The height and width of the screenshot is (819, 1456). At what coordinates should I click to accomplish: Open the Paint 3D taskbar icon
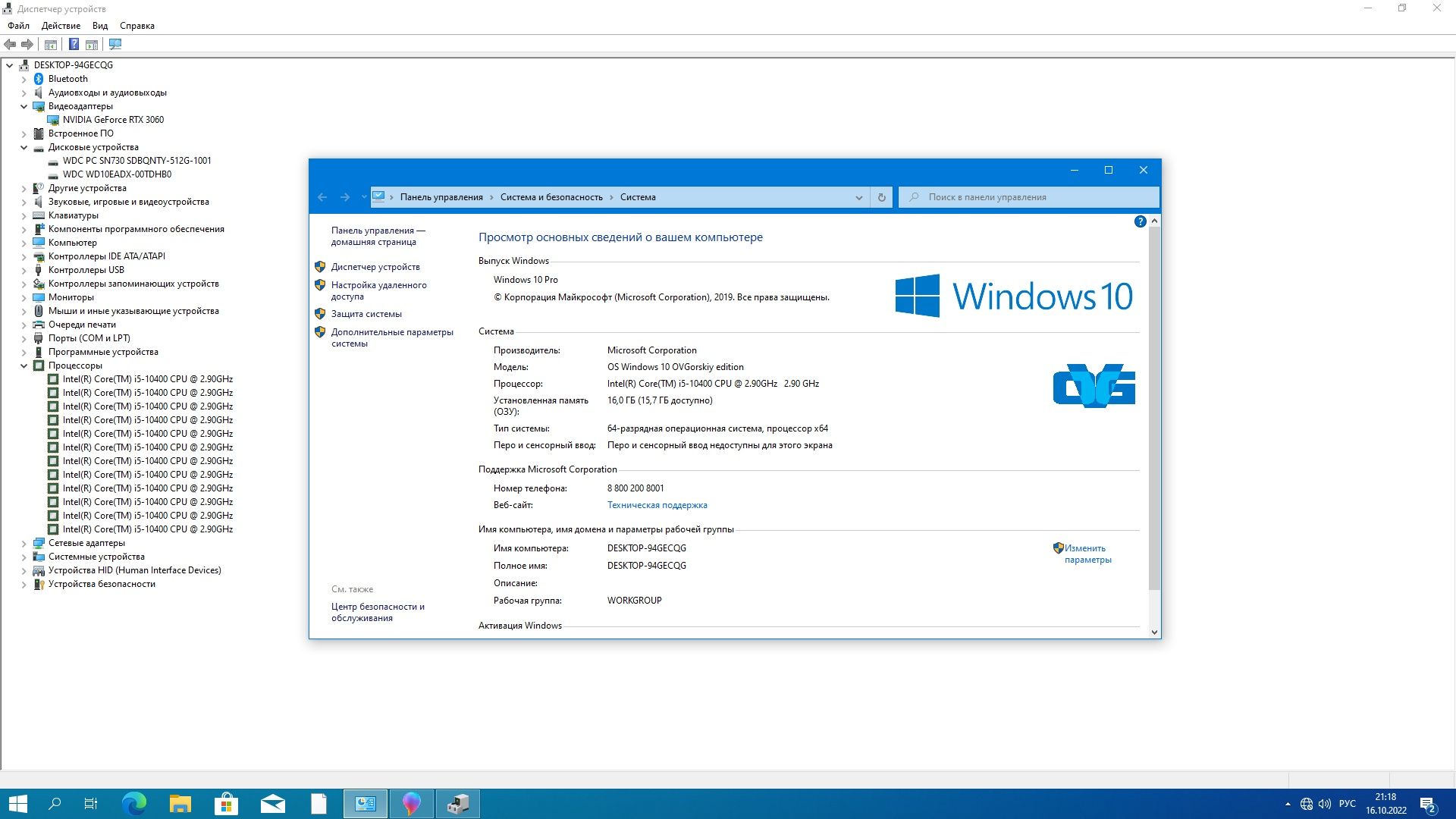tap(411, 804)
